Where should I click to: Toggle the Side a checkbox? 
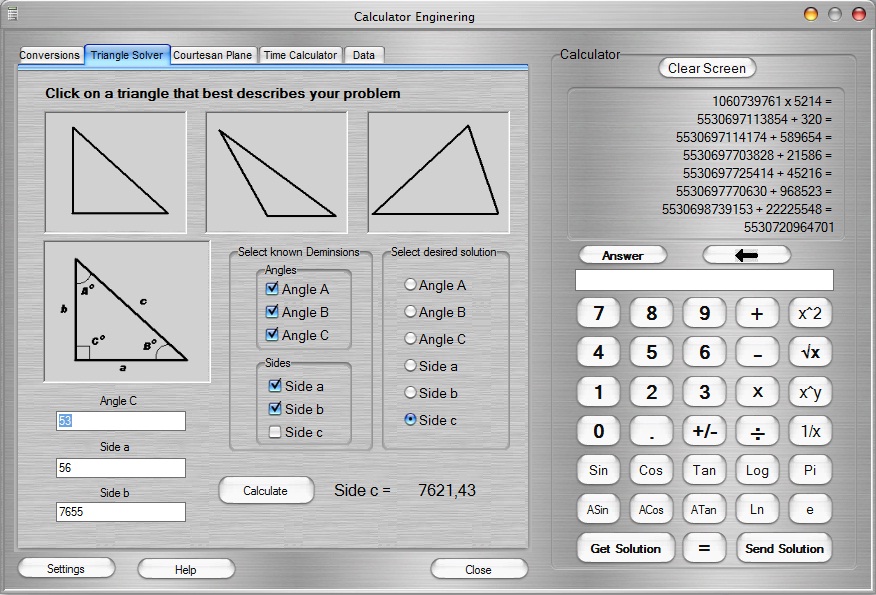(x=275, y=386)
